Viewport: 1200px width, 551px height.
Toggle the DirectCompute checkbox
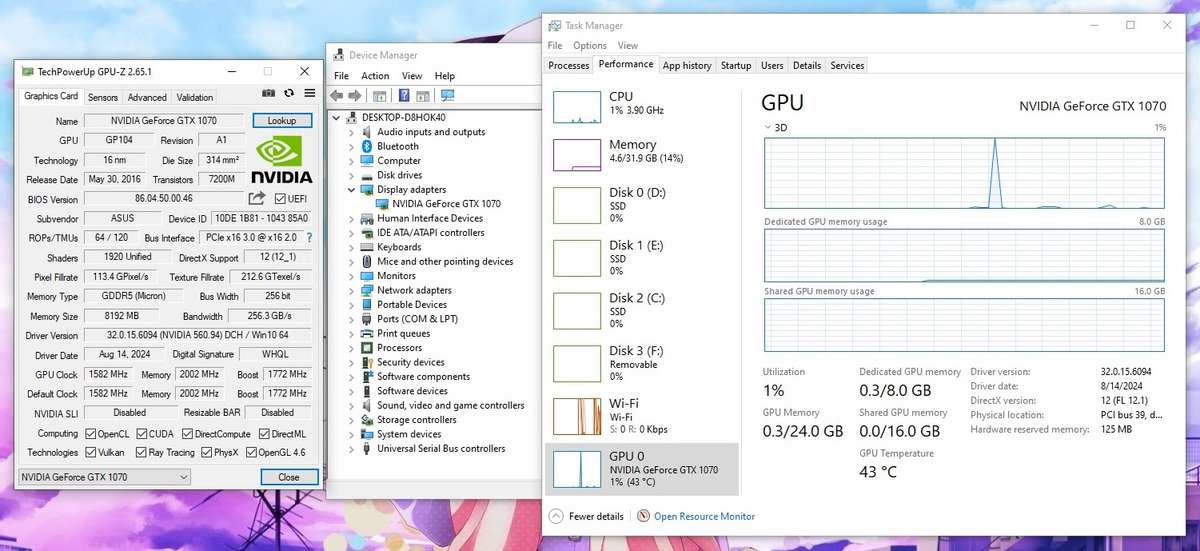[186, 434]
